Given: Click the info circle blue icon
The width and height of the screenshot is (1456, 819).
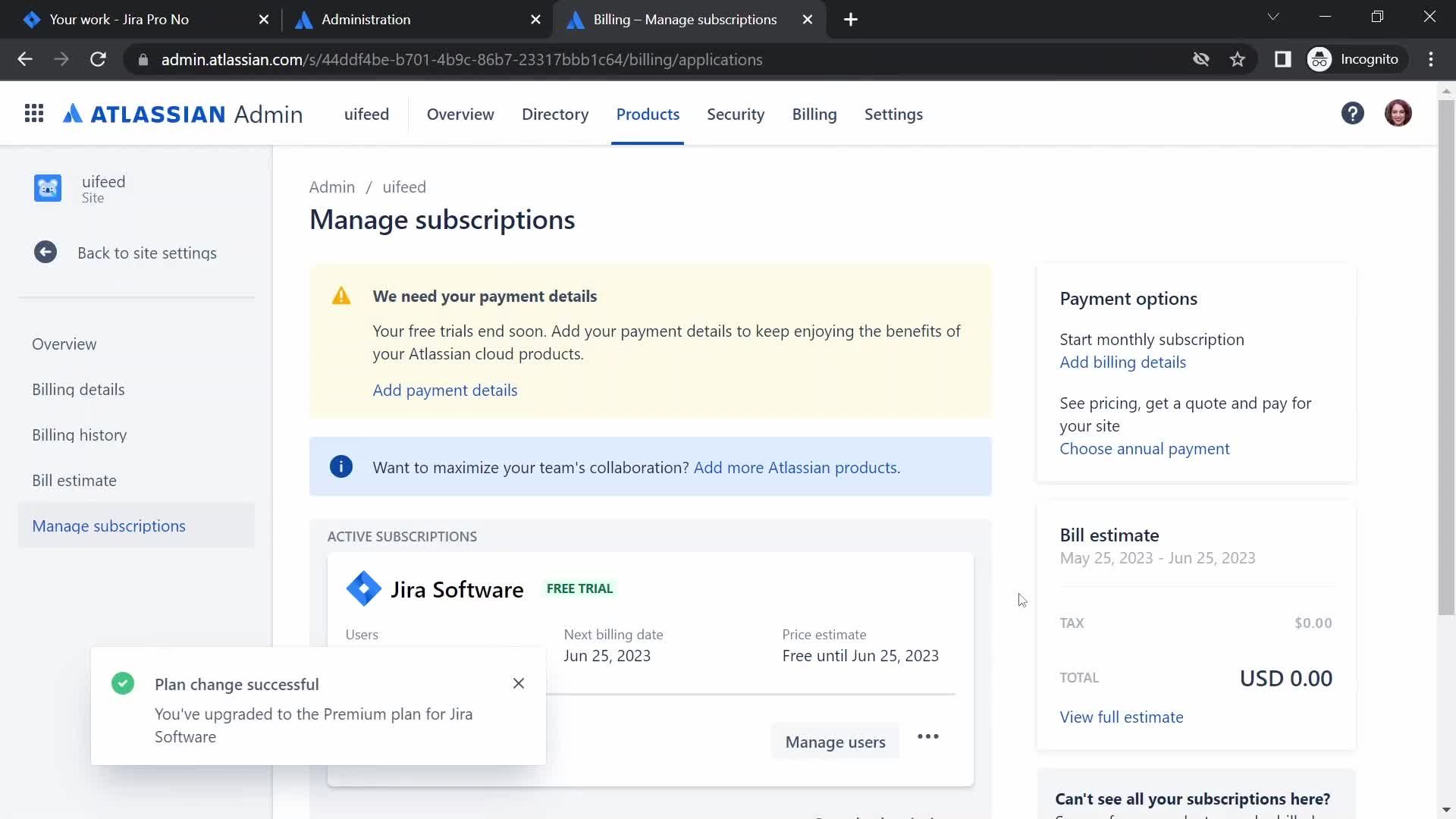Looking at the screenshot, I should pos(341,466).
